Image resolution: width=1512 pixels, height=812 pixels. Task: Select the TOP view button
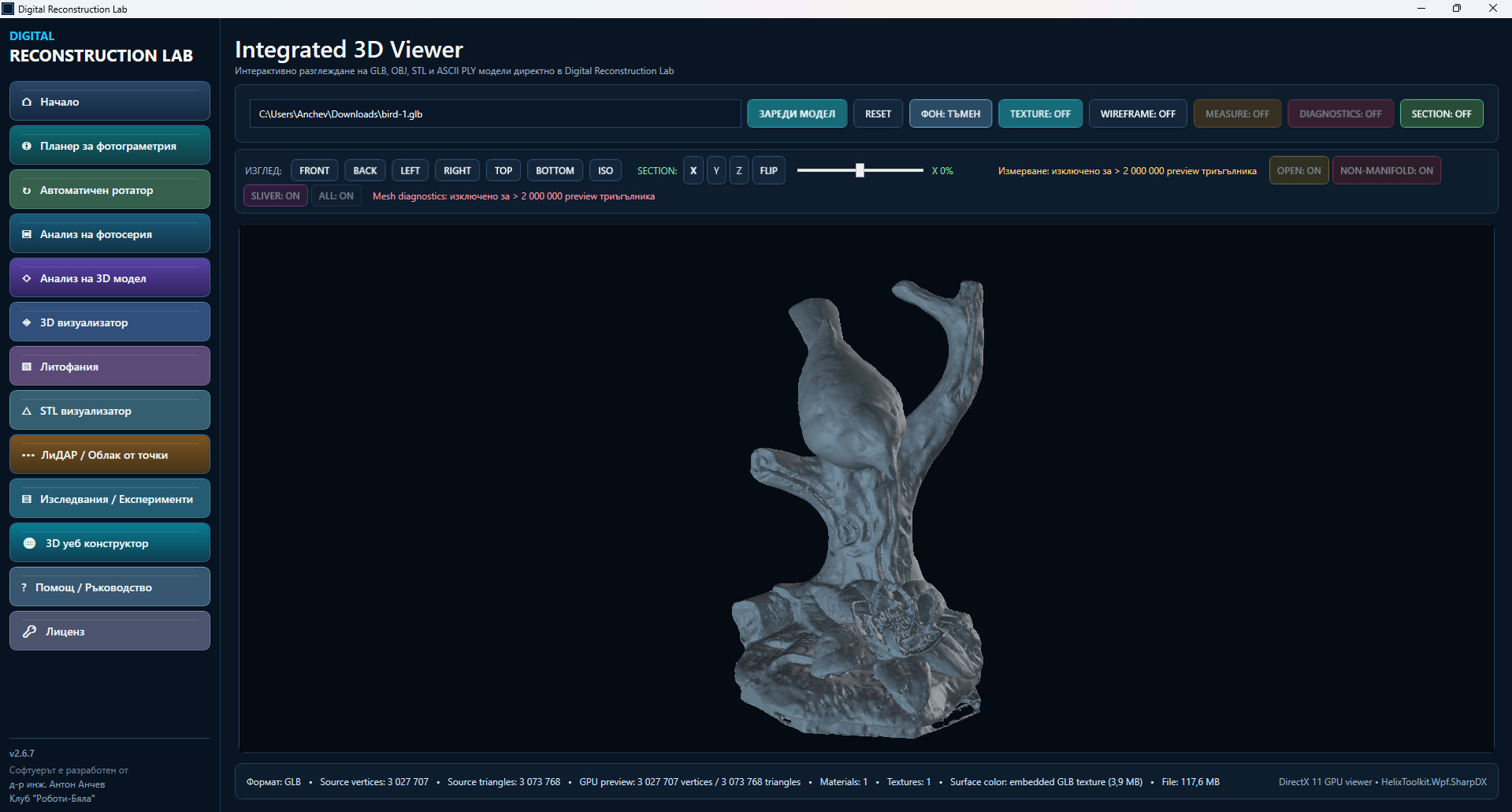tap(503, 170)
